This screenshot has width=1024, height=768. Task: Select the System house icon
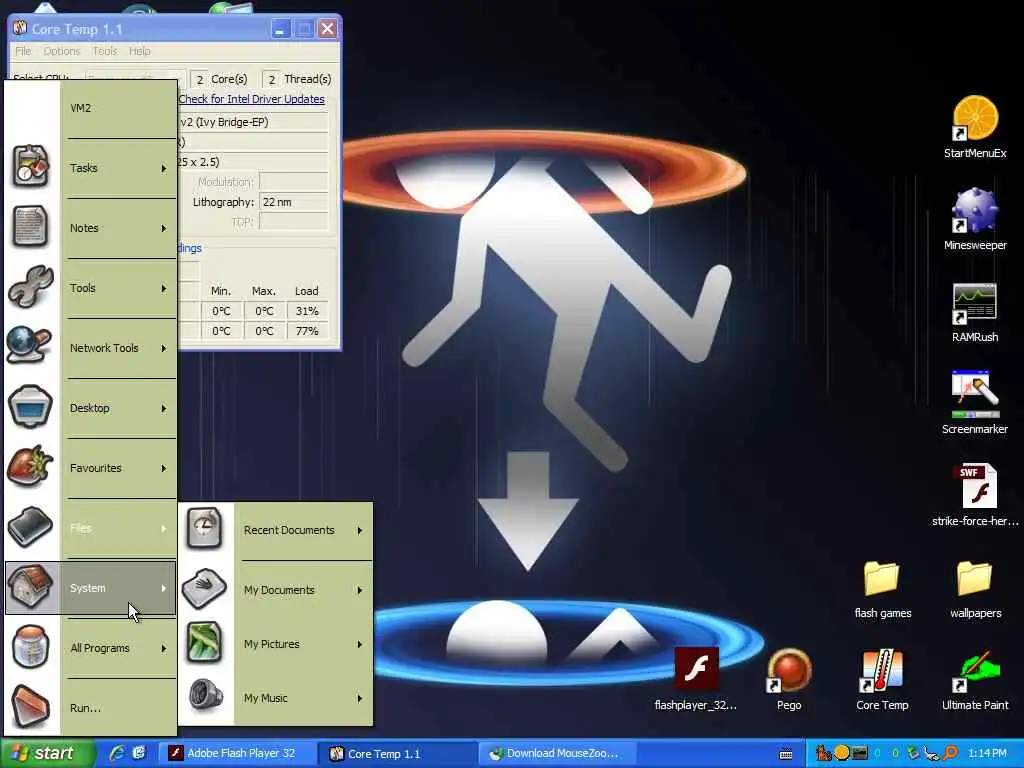(x=30, y=586)
